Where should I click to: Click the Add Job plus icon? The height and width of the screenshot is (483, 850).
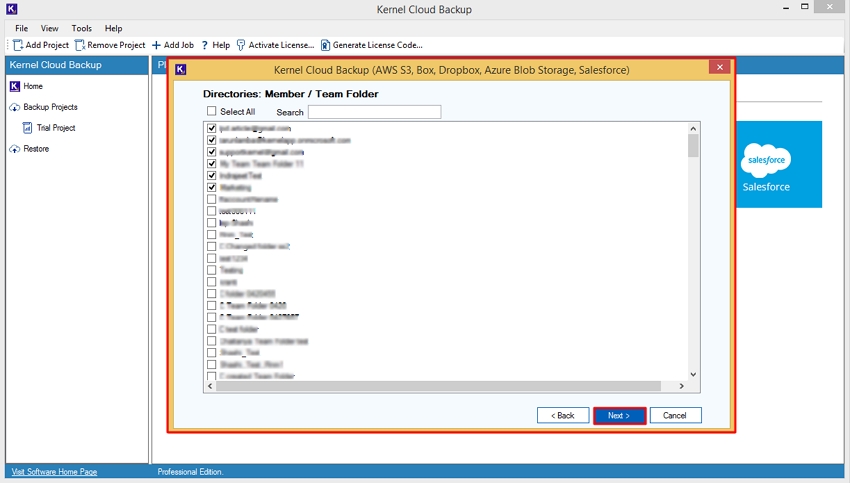[156, 45]
